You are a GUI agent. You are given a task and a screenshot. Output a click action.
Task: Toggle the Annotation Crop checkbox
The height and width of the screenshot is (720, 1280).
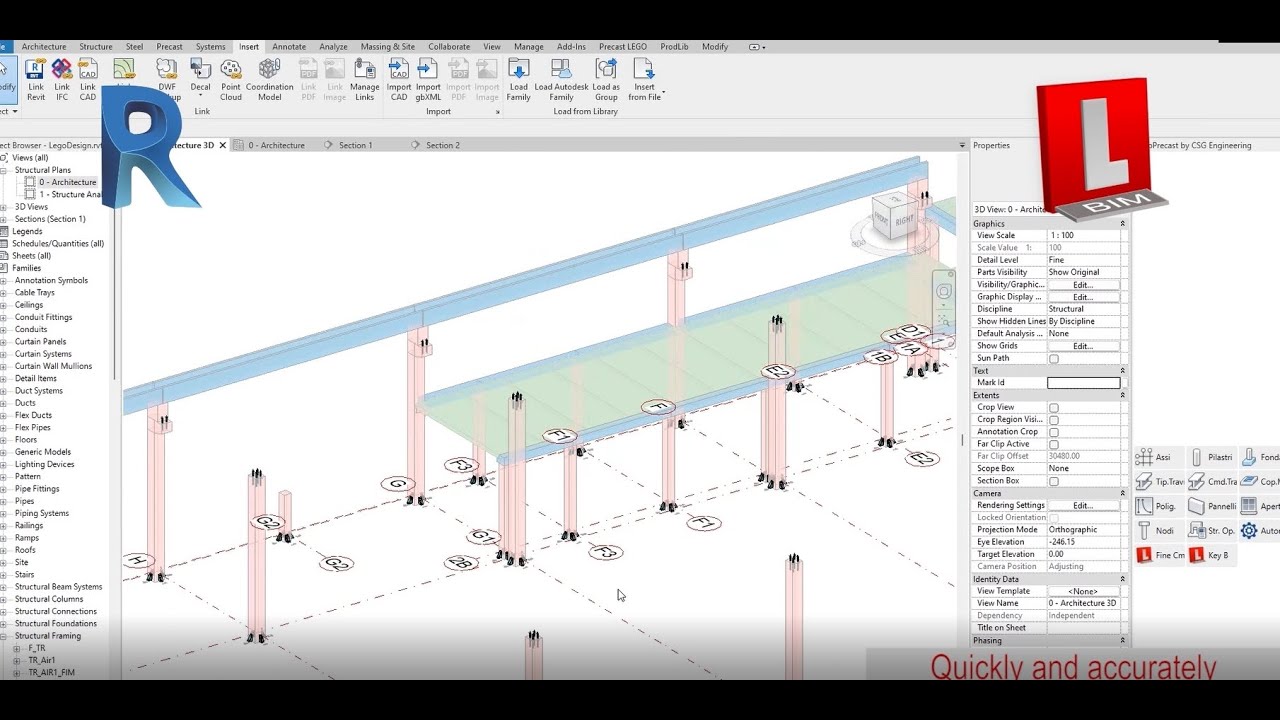(1053, 432)
